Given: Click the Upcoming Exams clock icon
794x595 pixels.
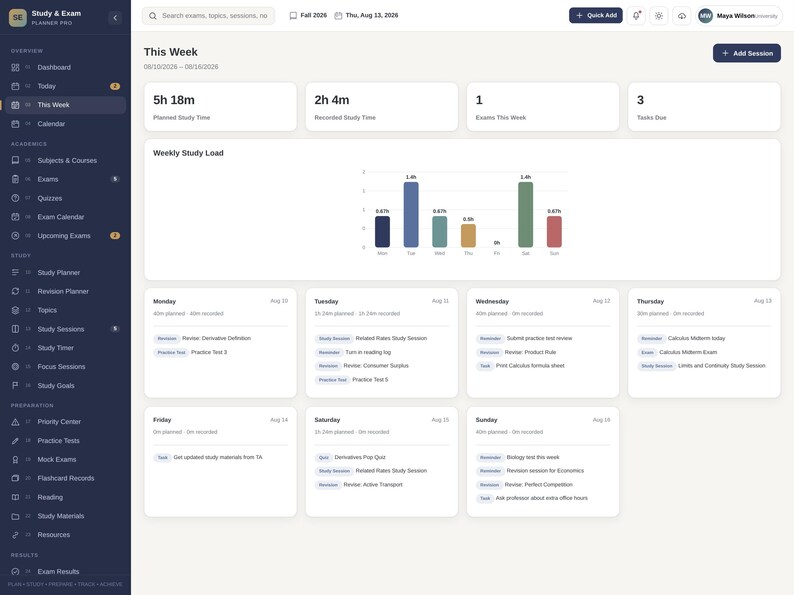Looking at the screenshot, I should coord(15,235).
